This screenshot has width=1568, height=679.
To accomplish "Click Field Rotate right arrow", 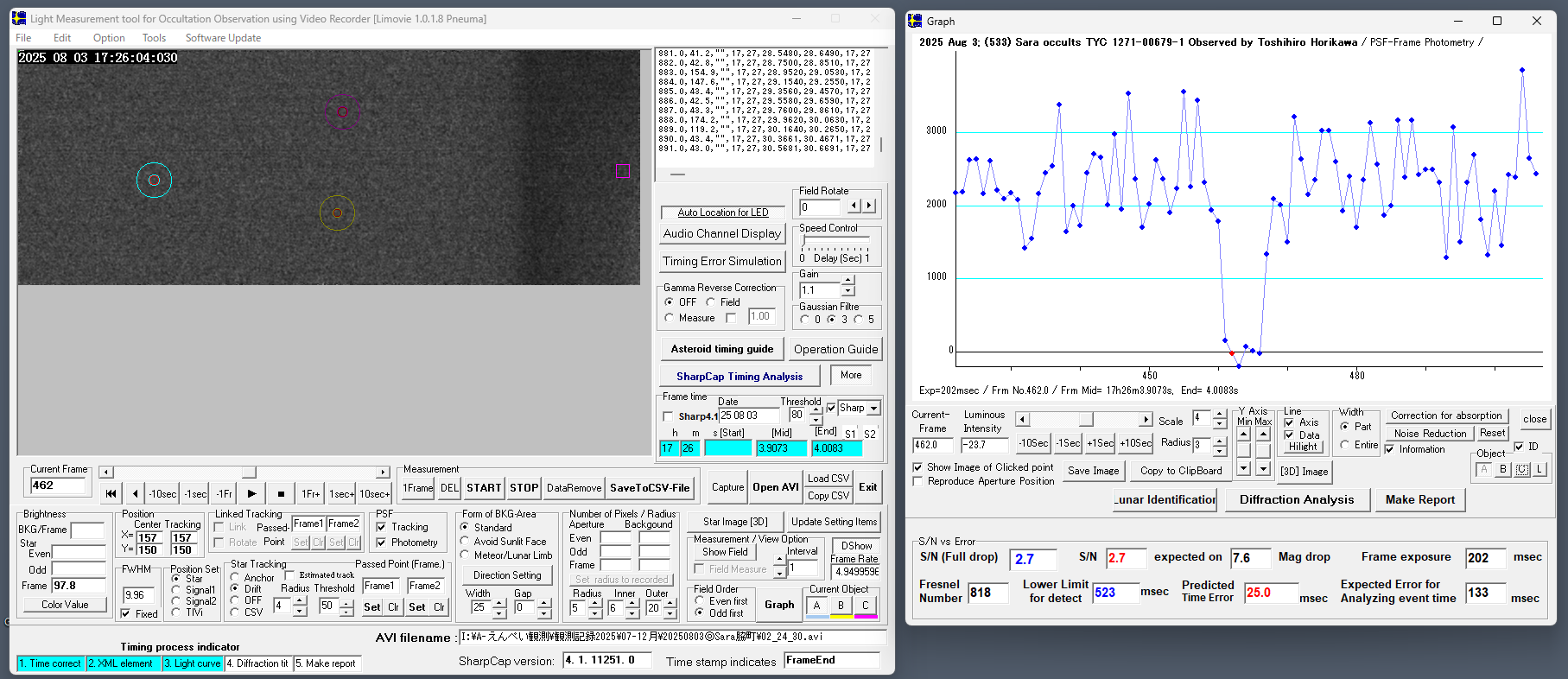I will (x=869, y=206).
